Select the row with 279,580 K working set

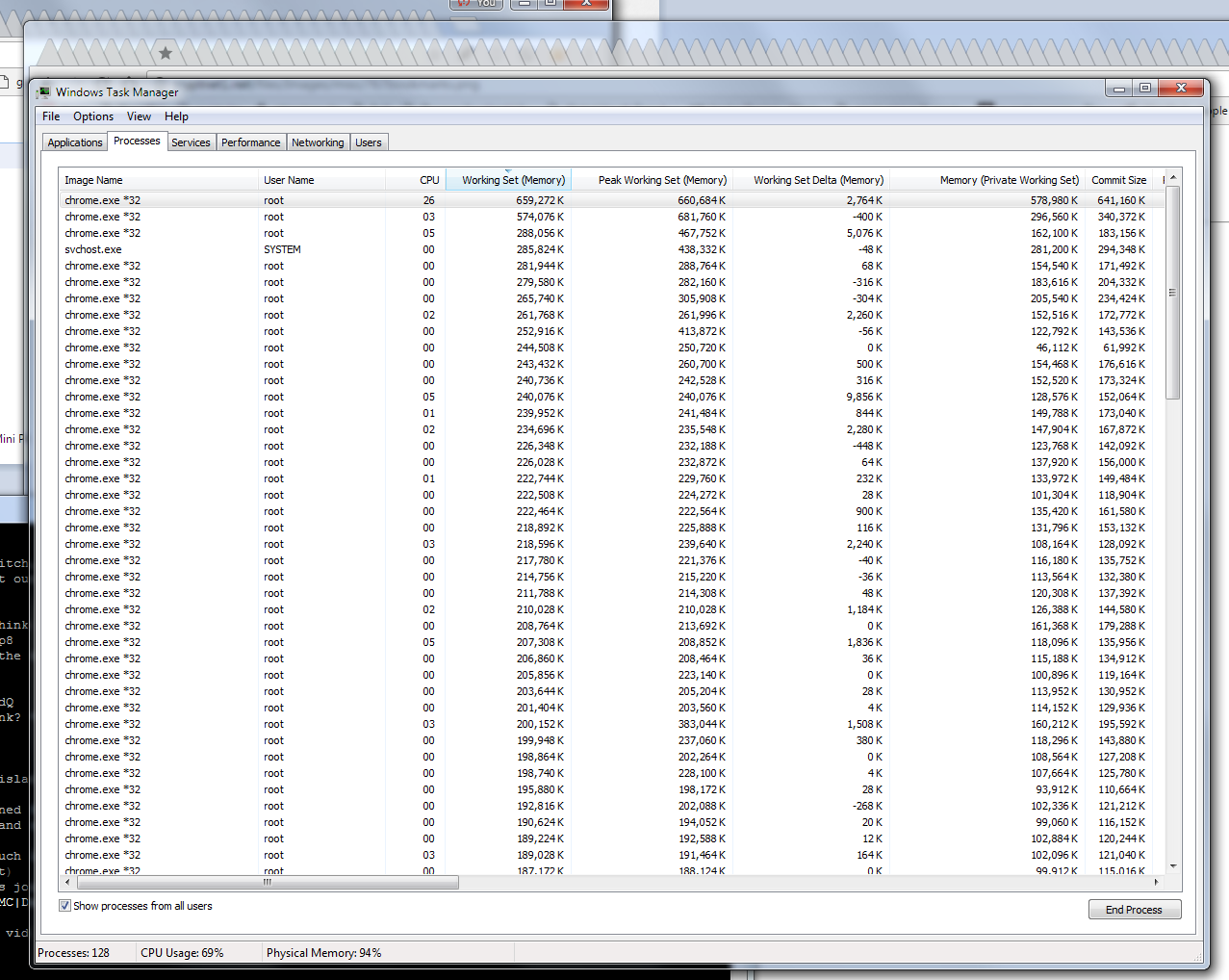coord(611,282)
